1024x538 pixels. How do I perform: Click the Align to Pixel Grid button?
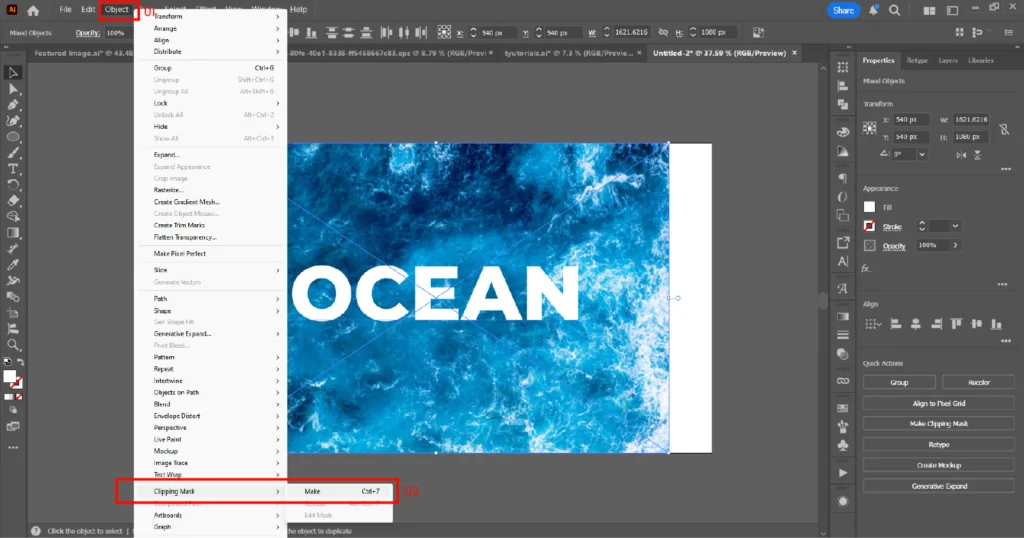tap(938, 404)
